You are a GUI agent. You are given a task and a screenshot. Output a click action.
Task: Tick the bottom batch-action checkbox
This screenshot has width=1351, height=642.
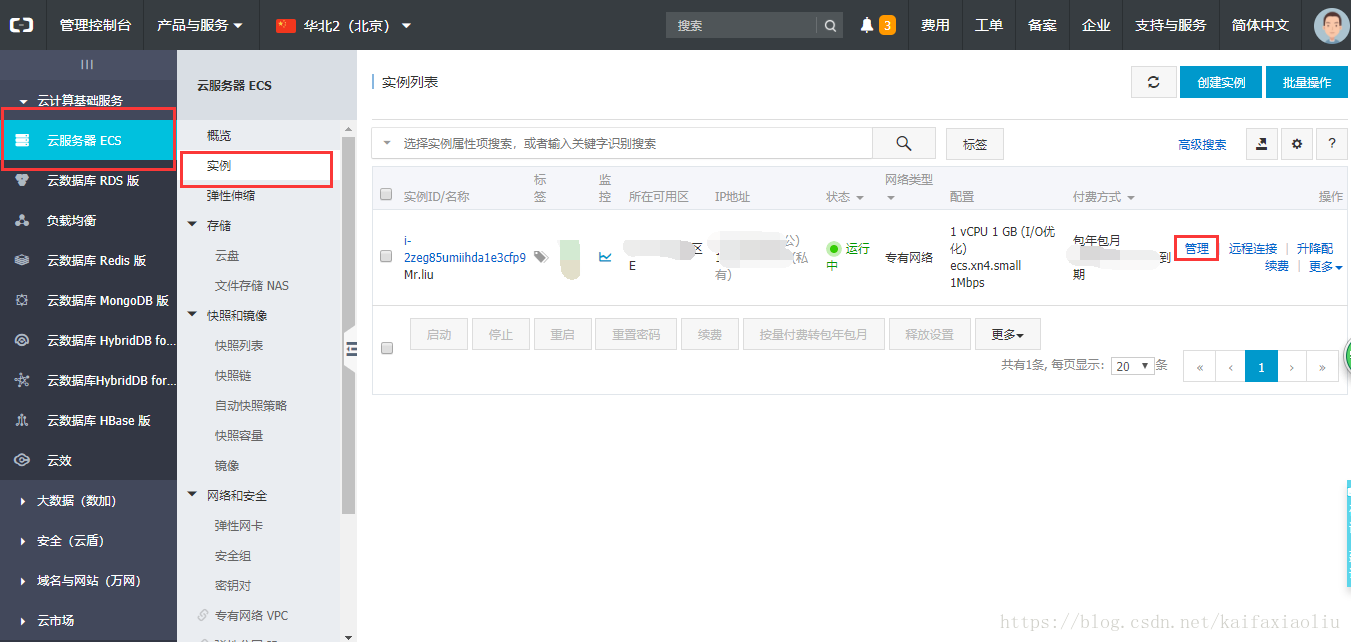click(387, 348)
